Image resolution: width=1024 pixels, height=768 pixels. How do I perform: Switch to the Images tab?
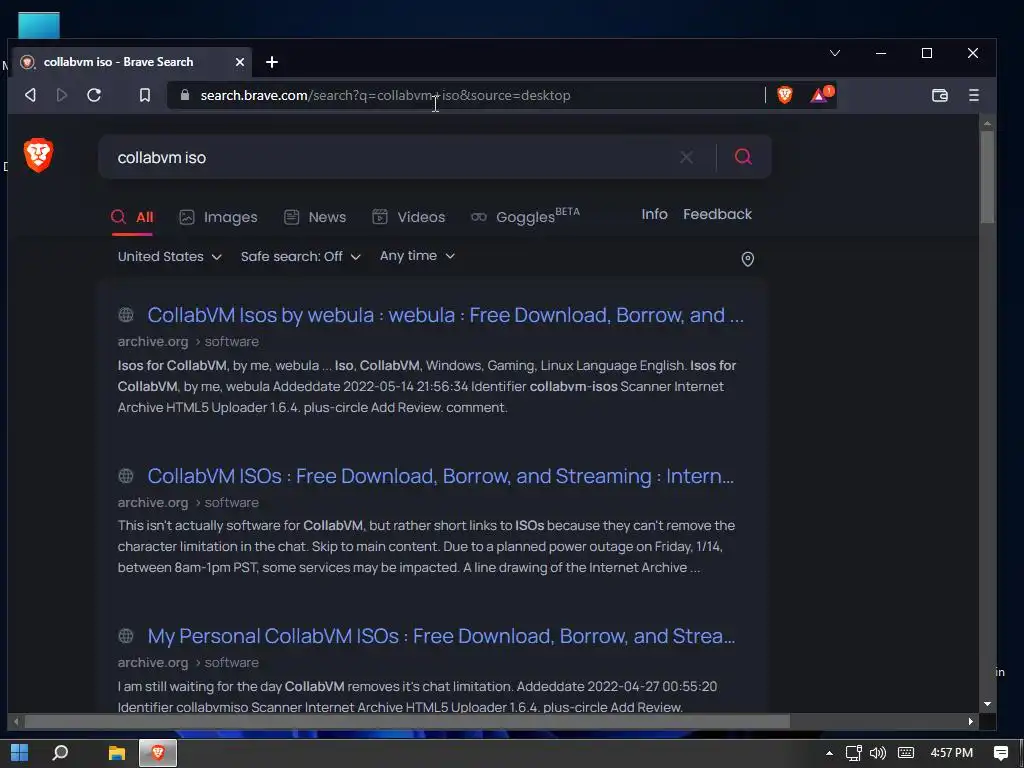[x=218, y=217]
